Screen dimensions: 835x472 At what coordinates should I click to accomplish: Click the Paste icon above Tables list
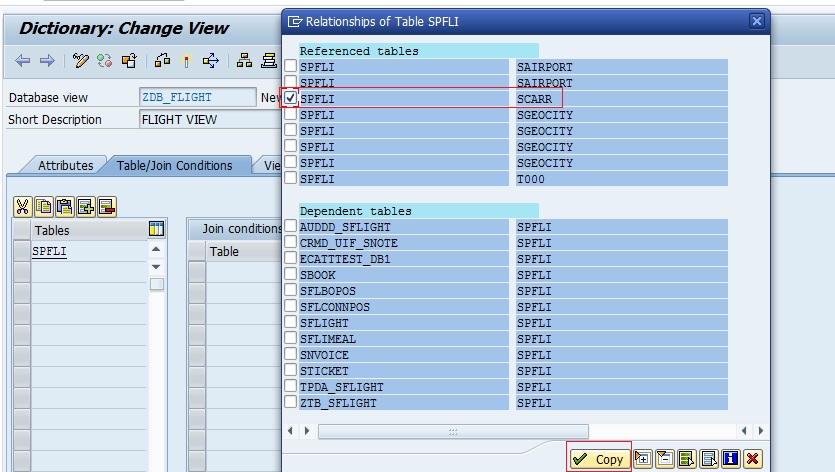(64, 206)
